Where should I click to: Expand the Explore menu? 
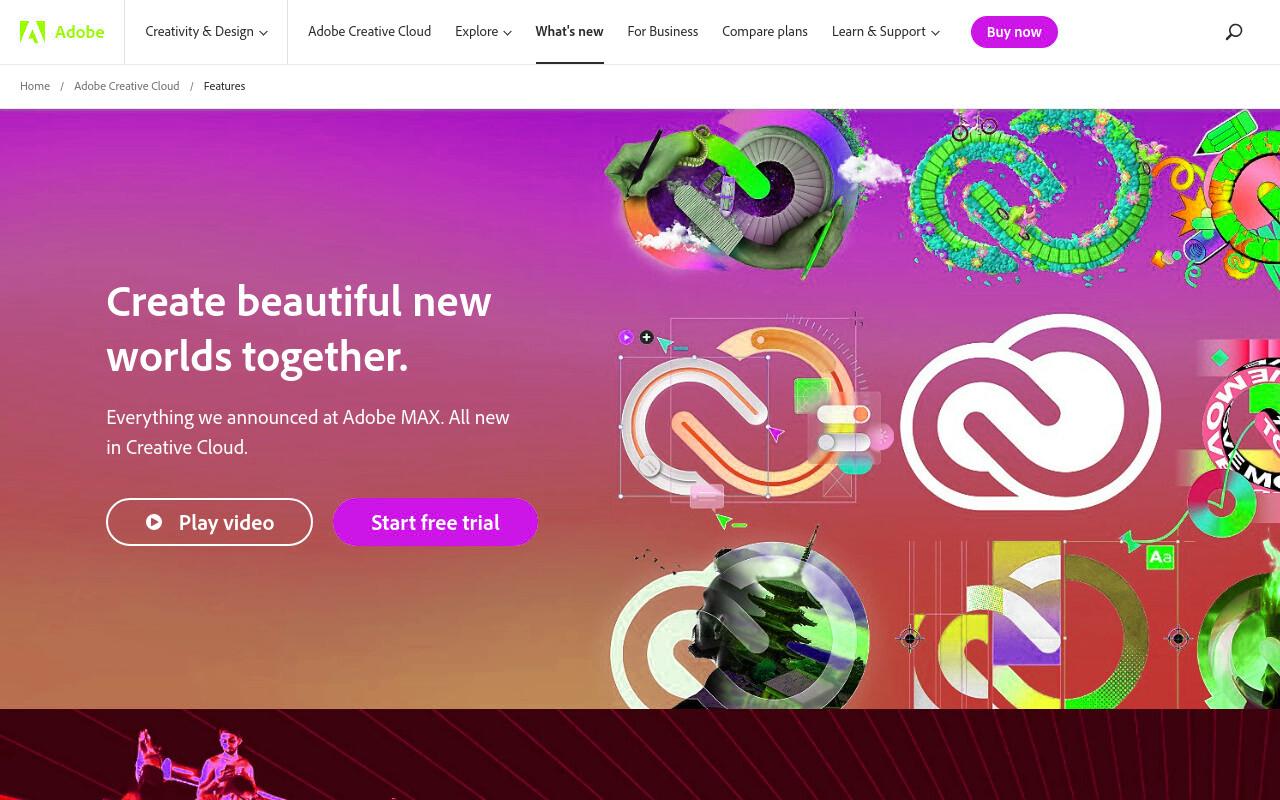483,32
